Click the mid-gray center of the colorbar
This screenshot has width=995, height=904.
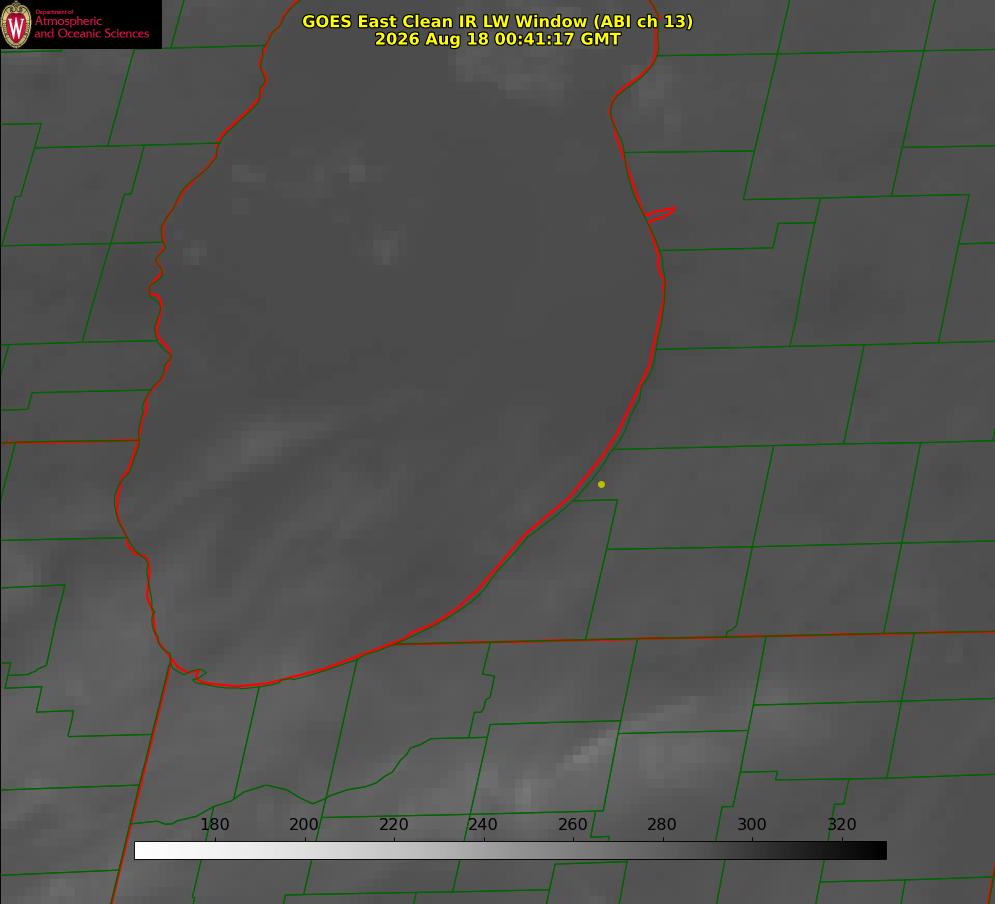510,851
